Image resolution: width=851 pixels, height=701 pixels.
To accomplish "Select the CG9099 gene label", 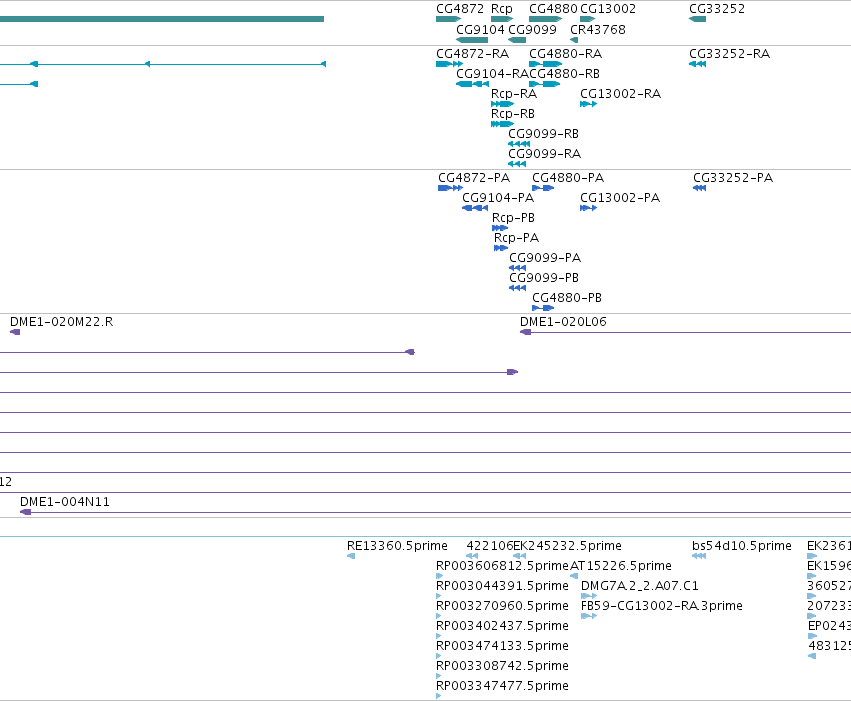I will 532,29.
